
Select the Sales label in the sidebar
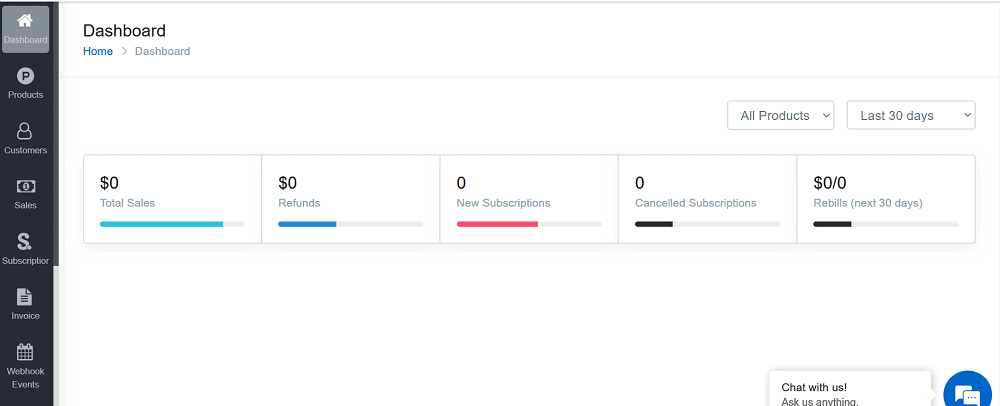coord(26,205)
